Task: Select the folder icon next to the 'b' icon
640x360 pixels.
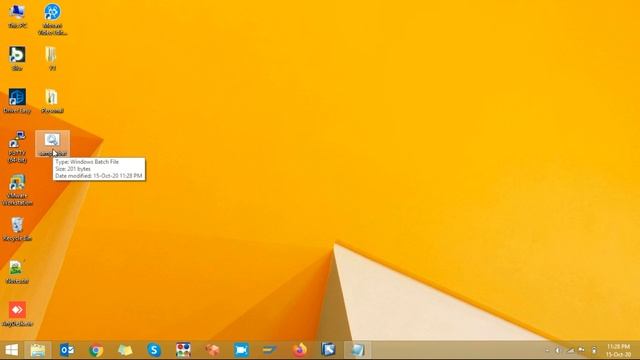Action: tap(51, 59)
